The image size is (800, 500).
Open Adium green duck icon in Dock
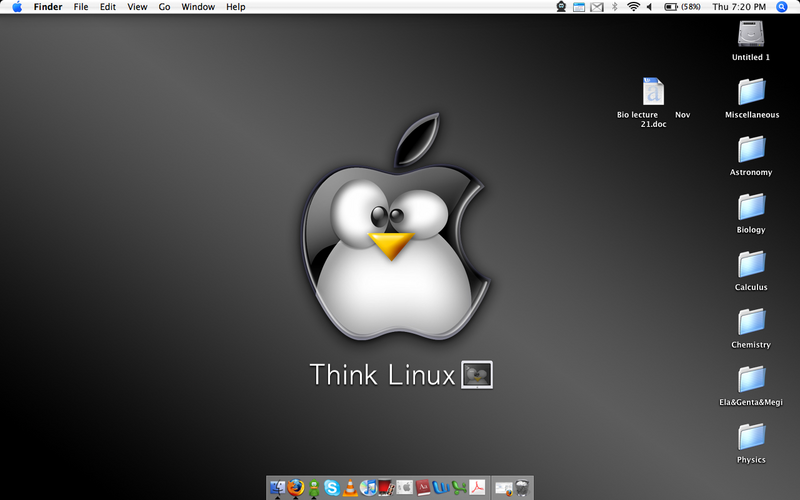point(314,488)
